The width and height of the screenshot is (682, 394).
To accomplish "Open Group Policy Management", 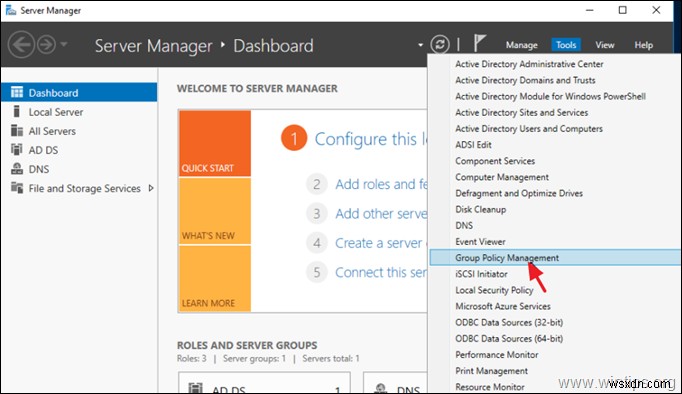I will pos(555,257).
